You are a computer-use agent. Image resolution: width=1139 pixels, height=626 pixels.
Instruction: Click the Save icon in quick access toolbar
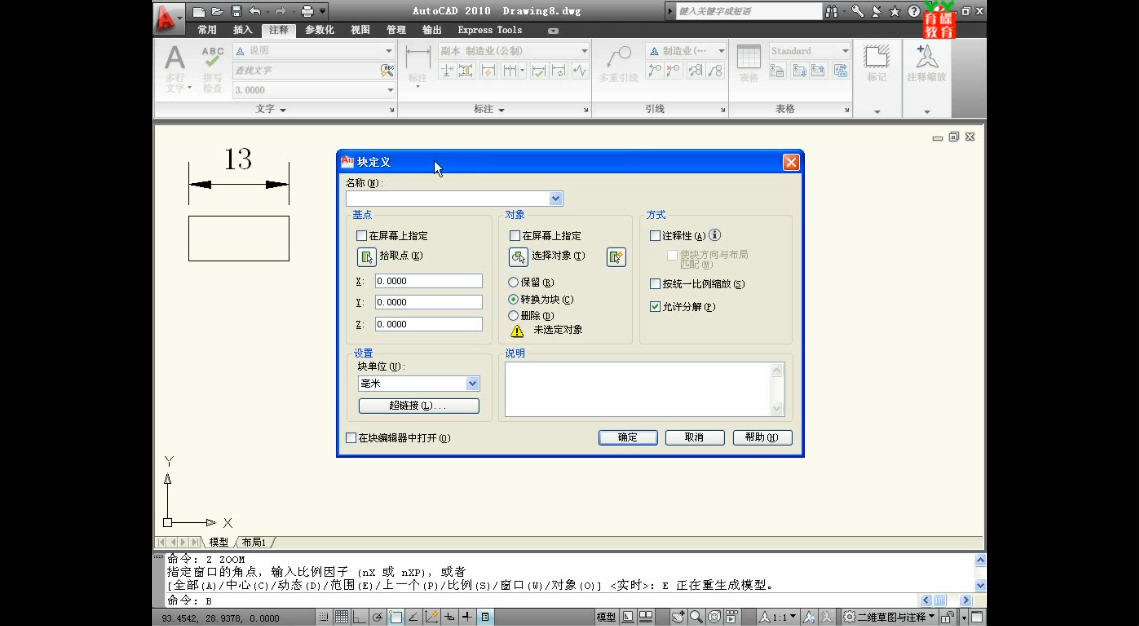(x=236, y=11)
